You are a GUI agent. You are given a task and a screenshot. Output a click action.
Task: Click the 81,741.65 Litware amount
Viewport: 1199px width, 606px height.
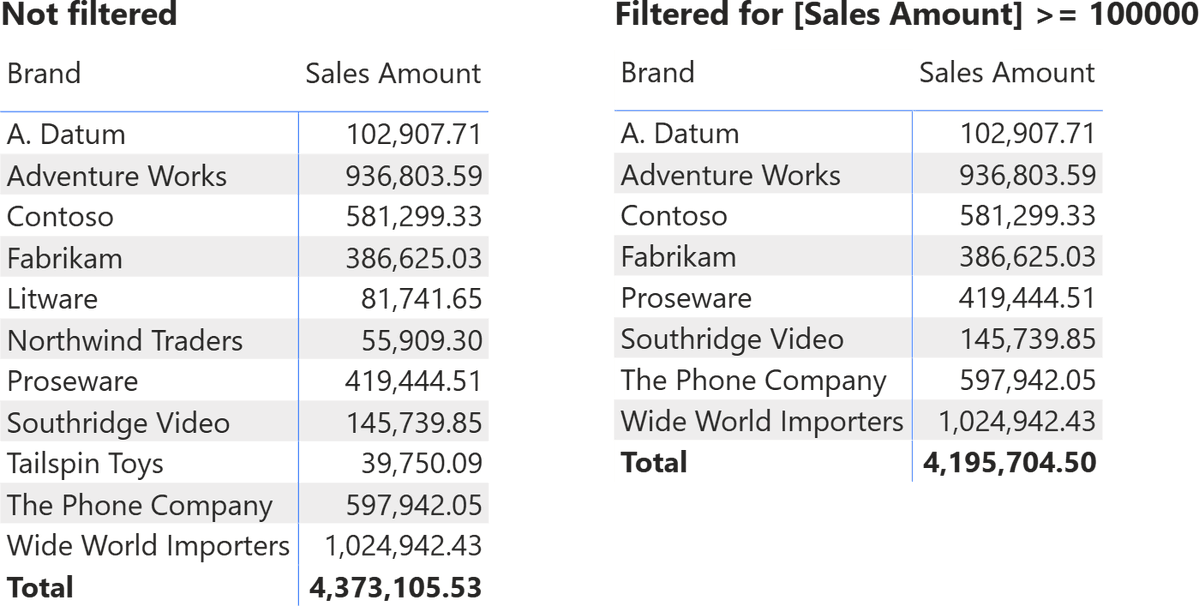tap(421, 299)
